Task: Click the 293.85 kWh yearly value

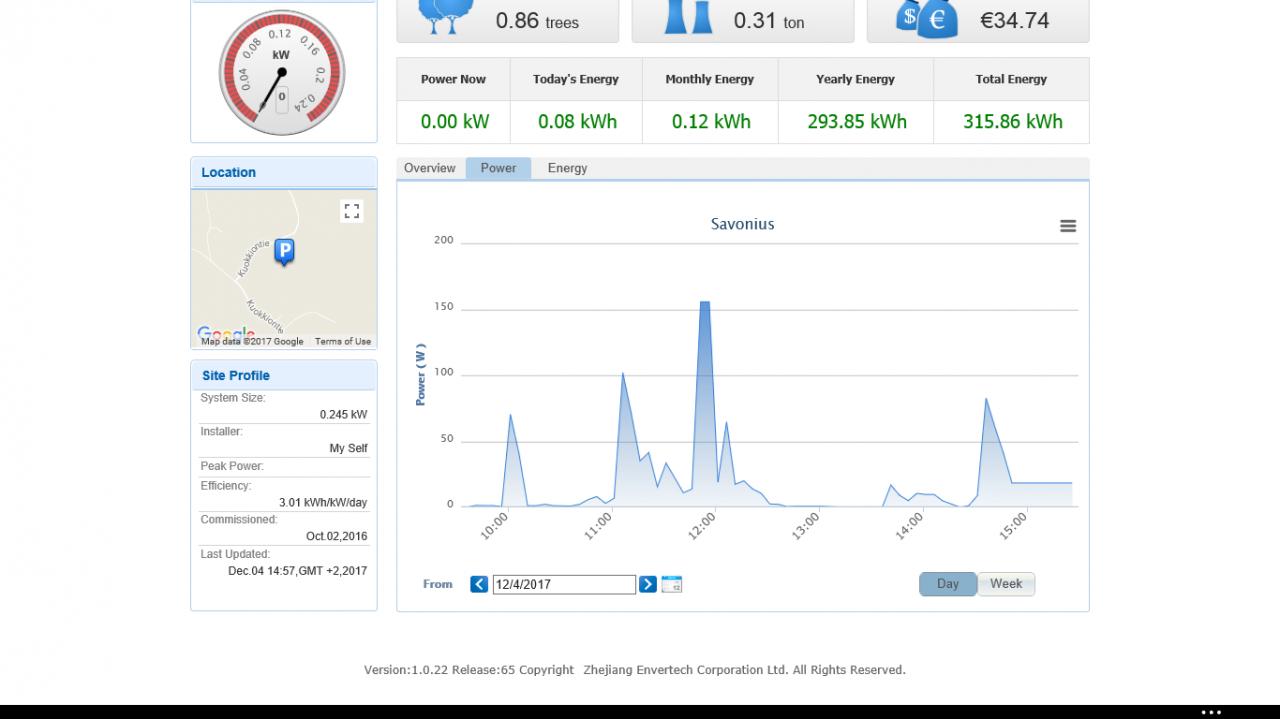Action: (x=857, y=122)
